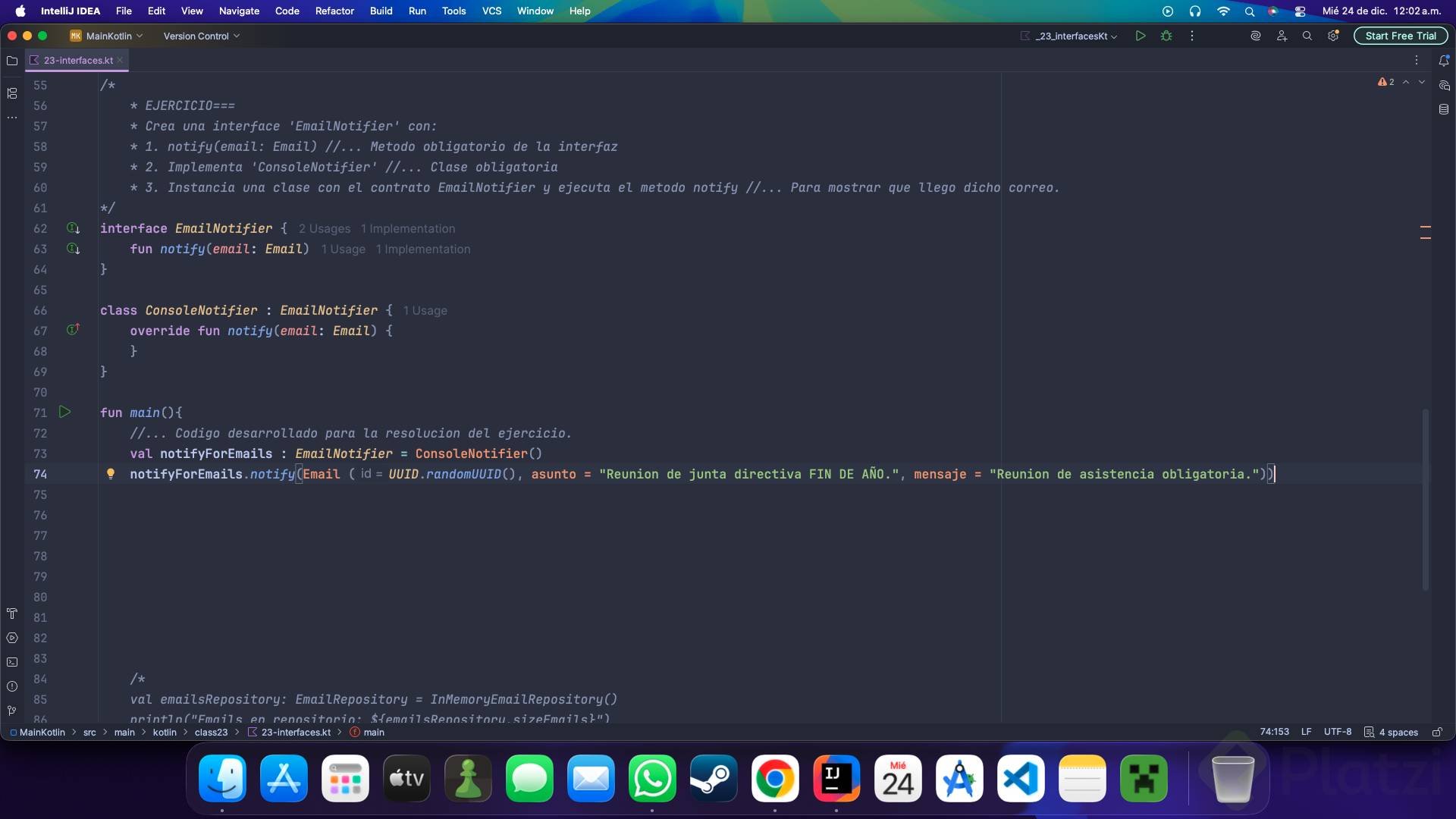Image resolution: width=1456 pixels, height=819 pixels.
Task: Expand the MainKotlin project dropdown
Action: coord(107,36)
